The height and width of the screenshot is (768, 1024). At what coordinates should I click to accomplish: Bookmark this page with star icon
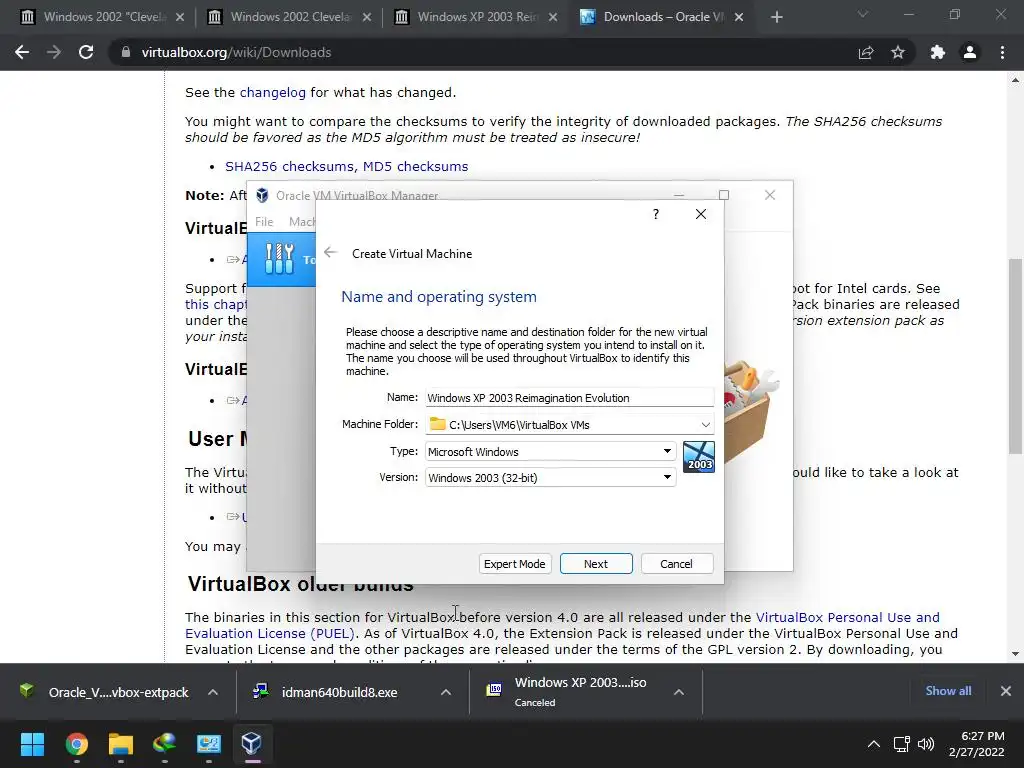[x=898, y=52]
